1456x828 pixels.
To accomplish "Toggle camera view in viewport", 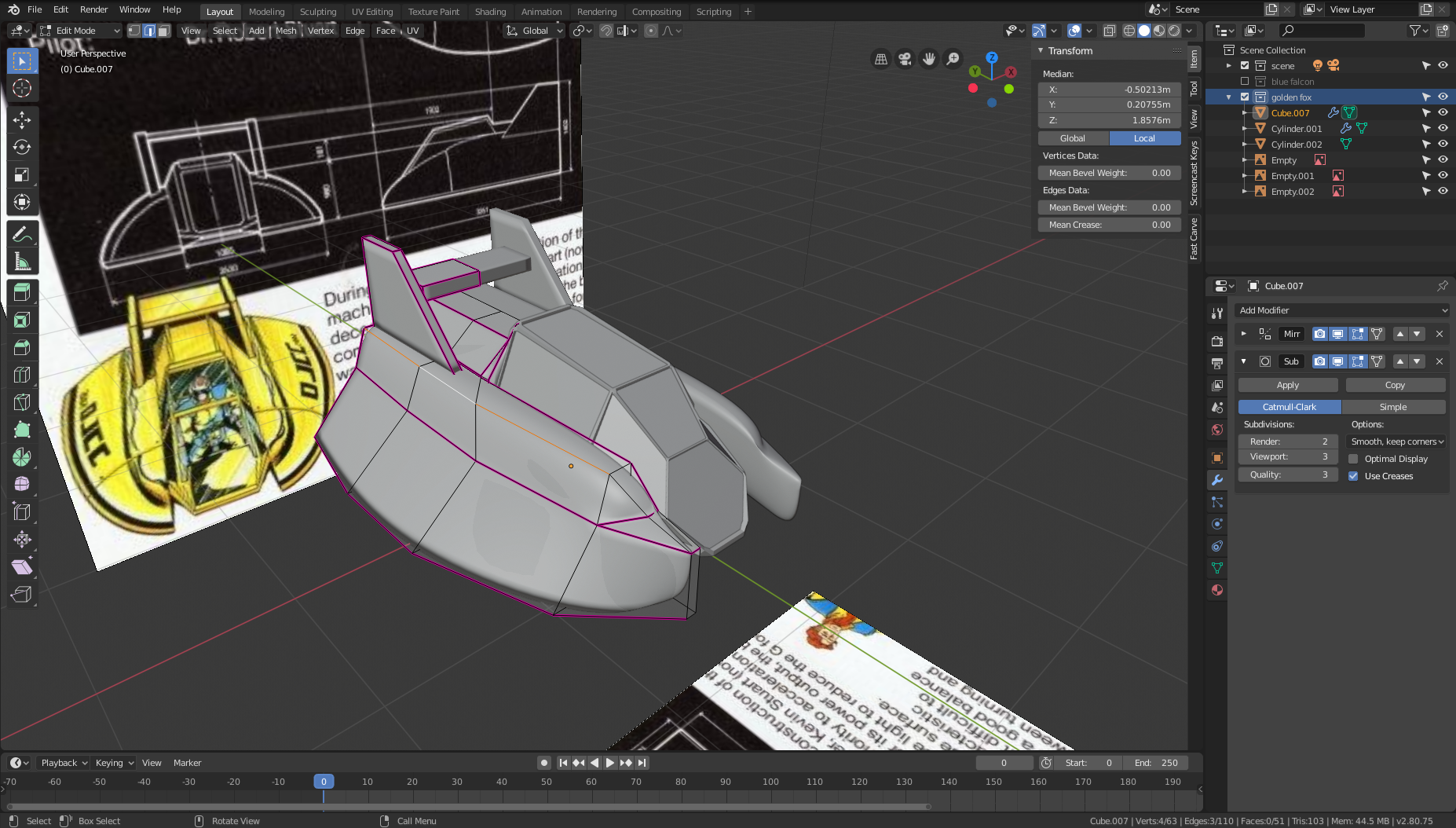I will (x=905, y=59).
